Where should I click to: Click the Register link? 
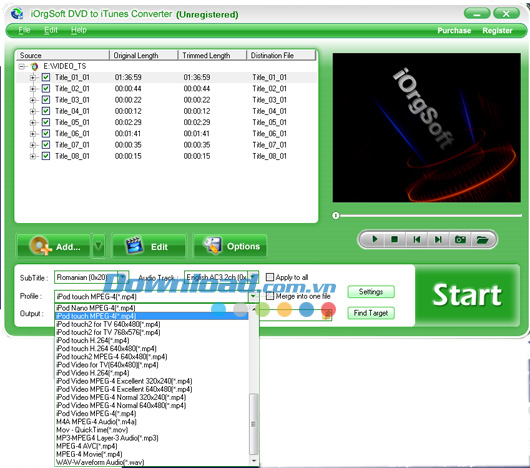pyautogui.click(x=497, y=30)
